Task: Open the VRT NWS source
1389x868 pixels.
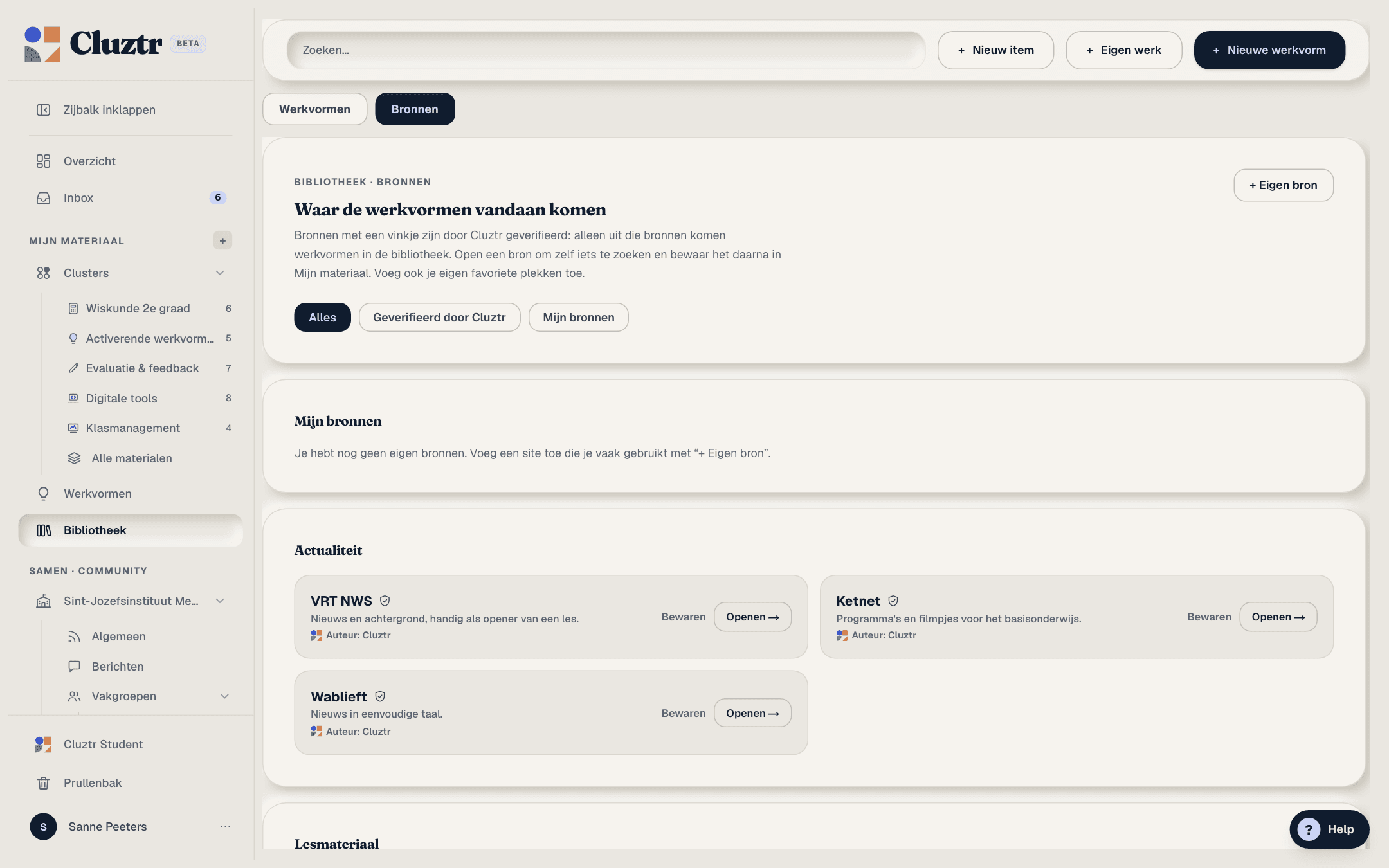Action: (x=752, y=617)
